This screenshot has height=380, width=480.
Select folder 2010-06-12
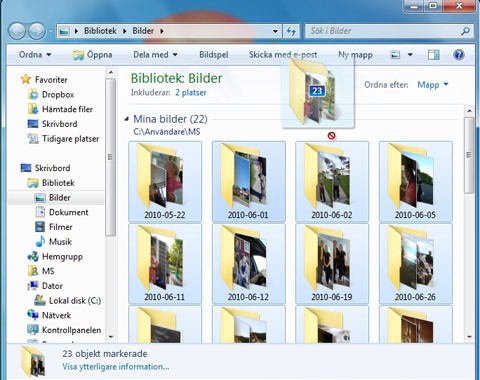click(x=249, y=264)
